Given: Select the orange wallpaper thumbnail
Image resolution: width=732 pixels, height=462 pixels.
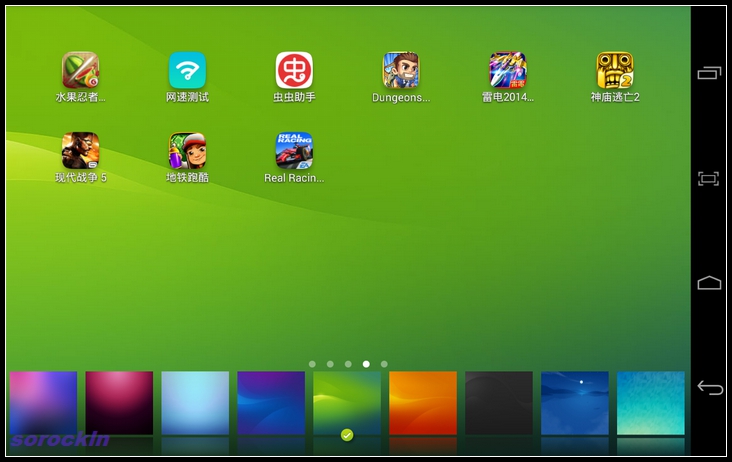Looking at the screenshot, I should [423, 403].
